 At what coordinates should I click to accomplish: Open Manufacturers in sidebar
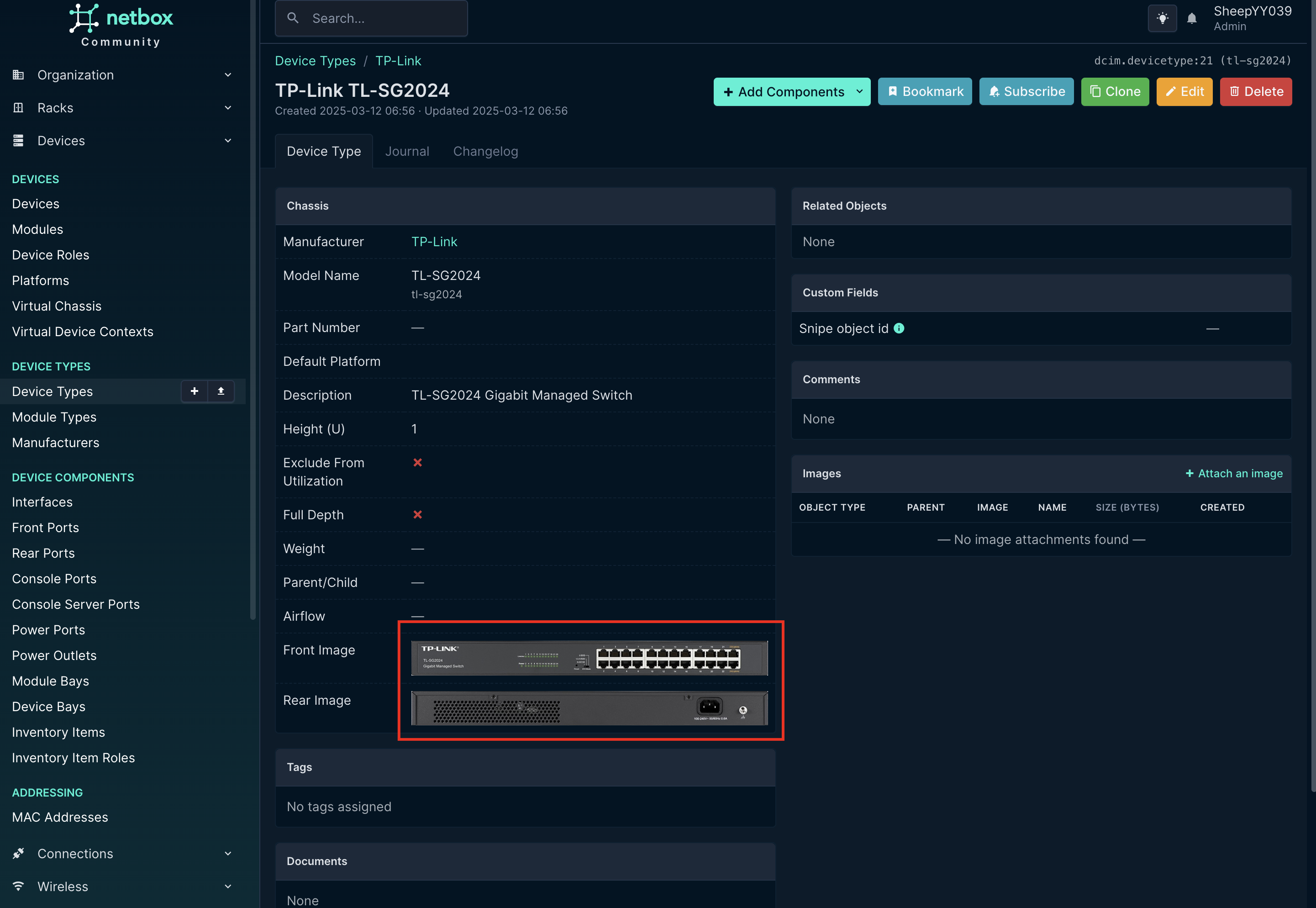56,443
